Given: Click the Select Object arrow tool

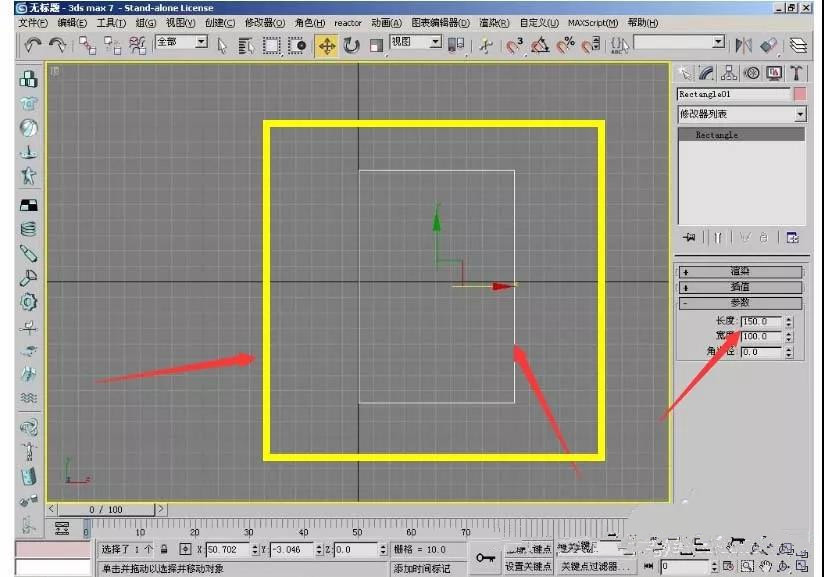Looking at the screenshot, I should click(x=222, y=46).
